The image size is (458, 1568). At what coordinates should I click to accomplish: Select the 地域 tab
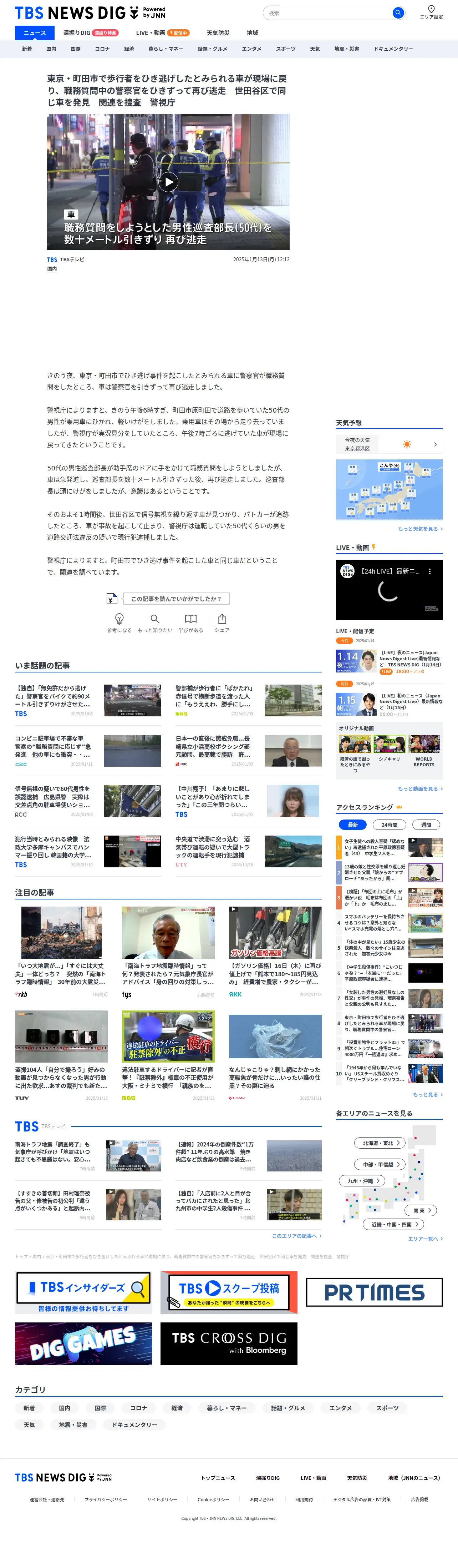pos(253,33)
